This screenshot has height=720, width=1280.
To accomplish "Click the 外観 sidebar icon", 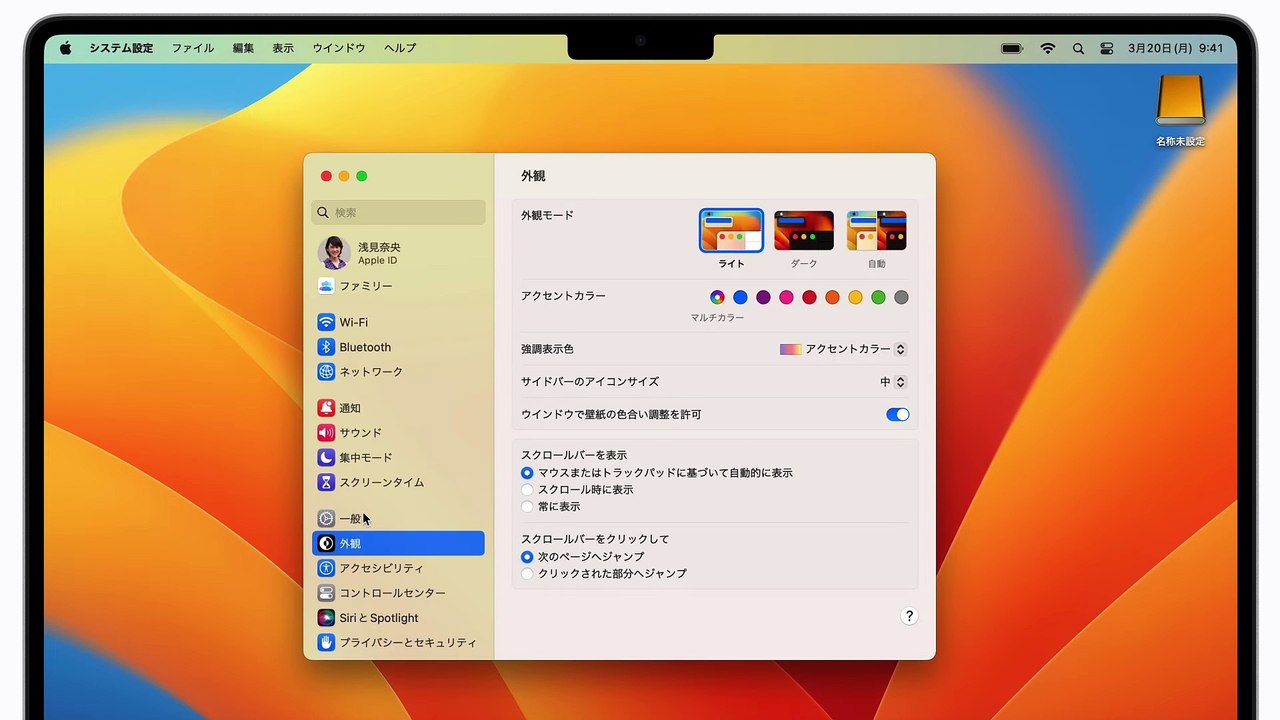I will click(326, 544).
